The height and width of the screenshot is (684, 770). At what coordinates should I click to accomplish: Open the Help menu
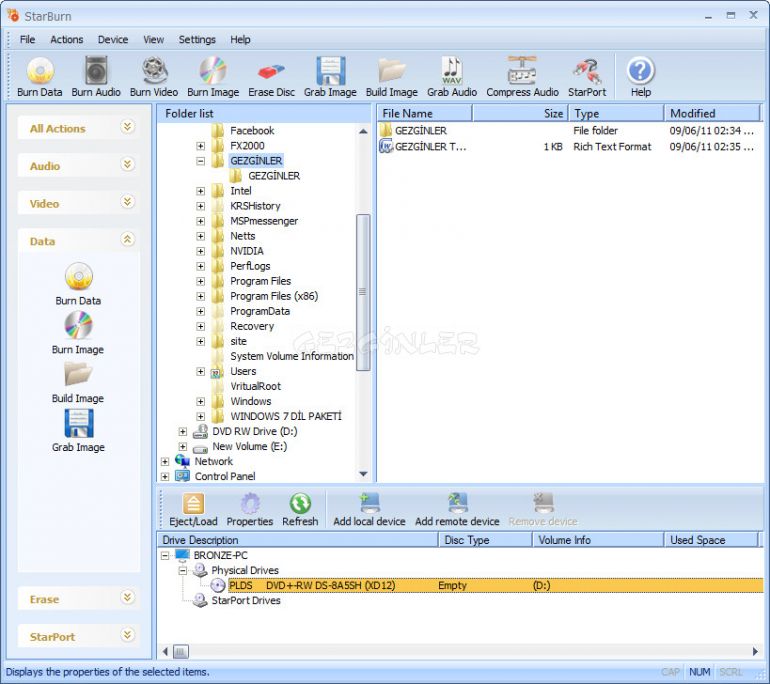tap(240, 40)
